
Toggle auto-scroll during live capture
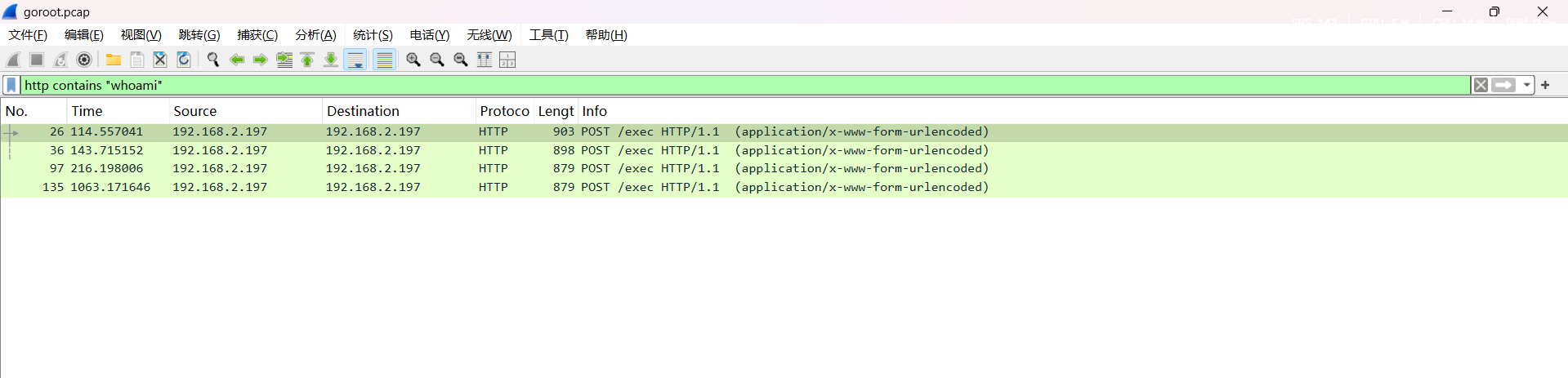355,60
